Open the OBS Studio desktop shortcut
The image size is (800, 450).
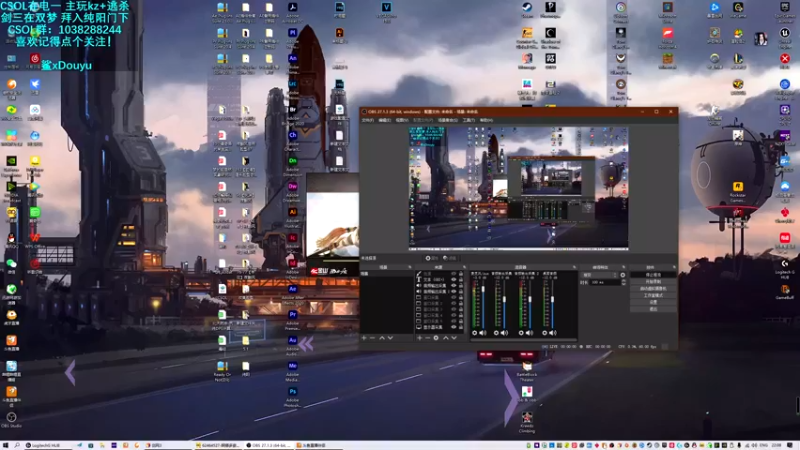click(x=11, y=419)
